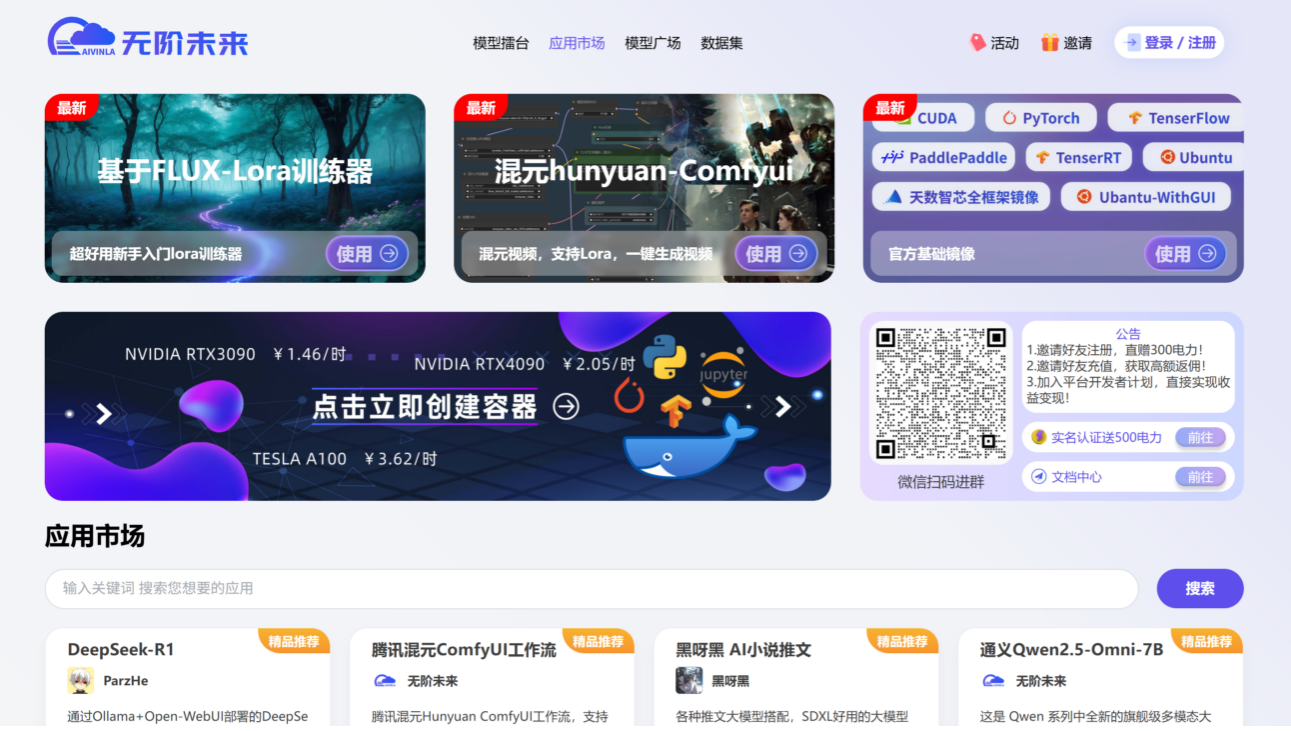The image size is (1291, 731).
Task: Click 精品推荐 badge on DeepSeek-R1 card
Action: point(294,641)
